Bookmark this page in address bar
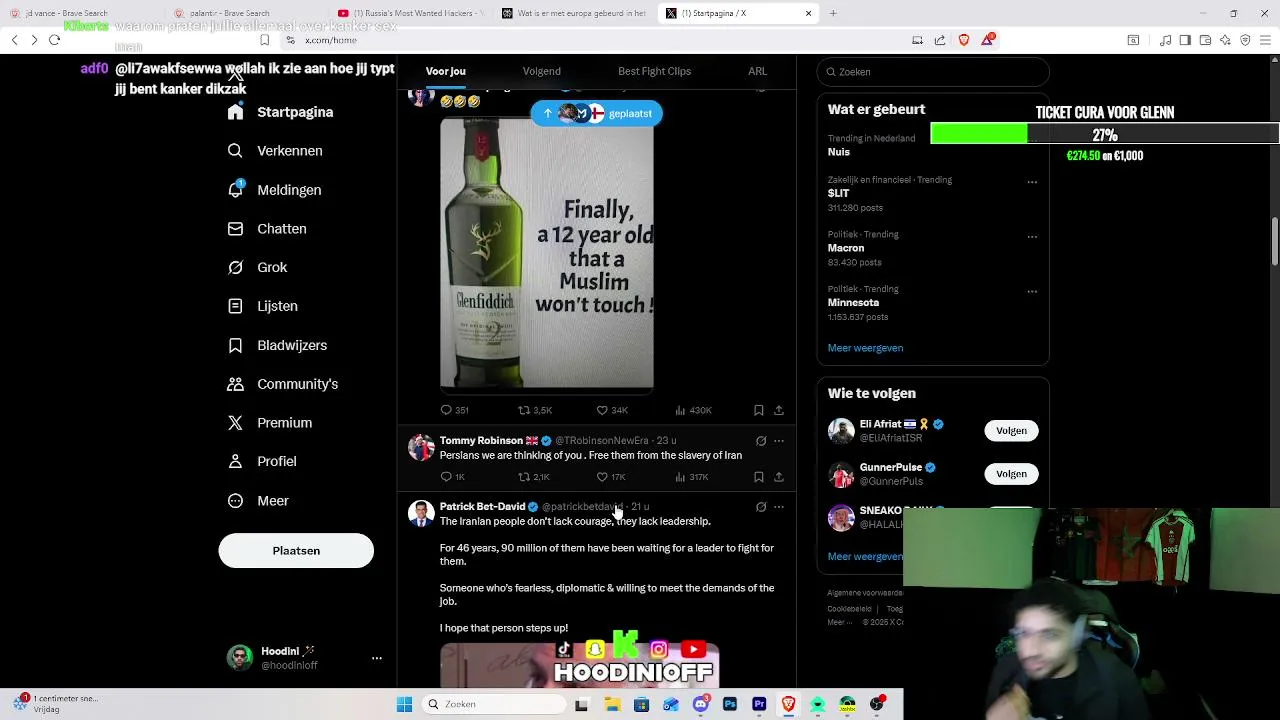Screen dimensions: 1280x720 point(264,40)
